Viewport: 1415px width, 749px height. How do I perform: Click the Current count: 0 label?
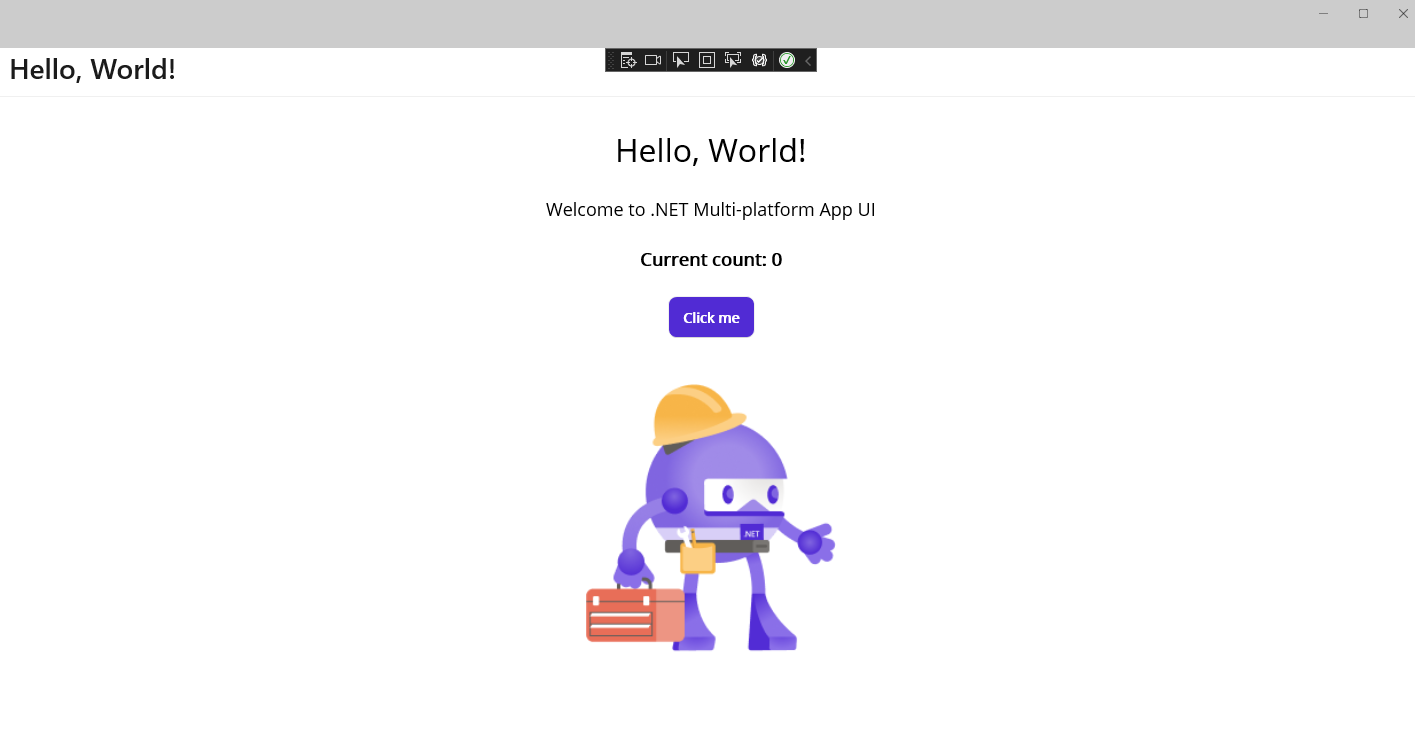pyautogui.click(x=711, y=260)
